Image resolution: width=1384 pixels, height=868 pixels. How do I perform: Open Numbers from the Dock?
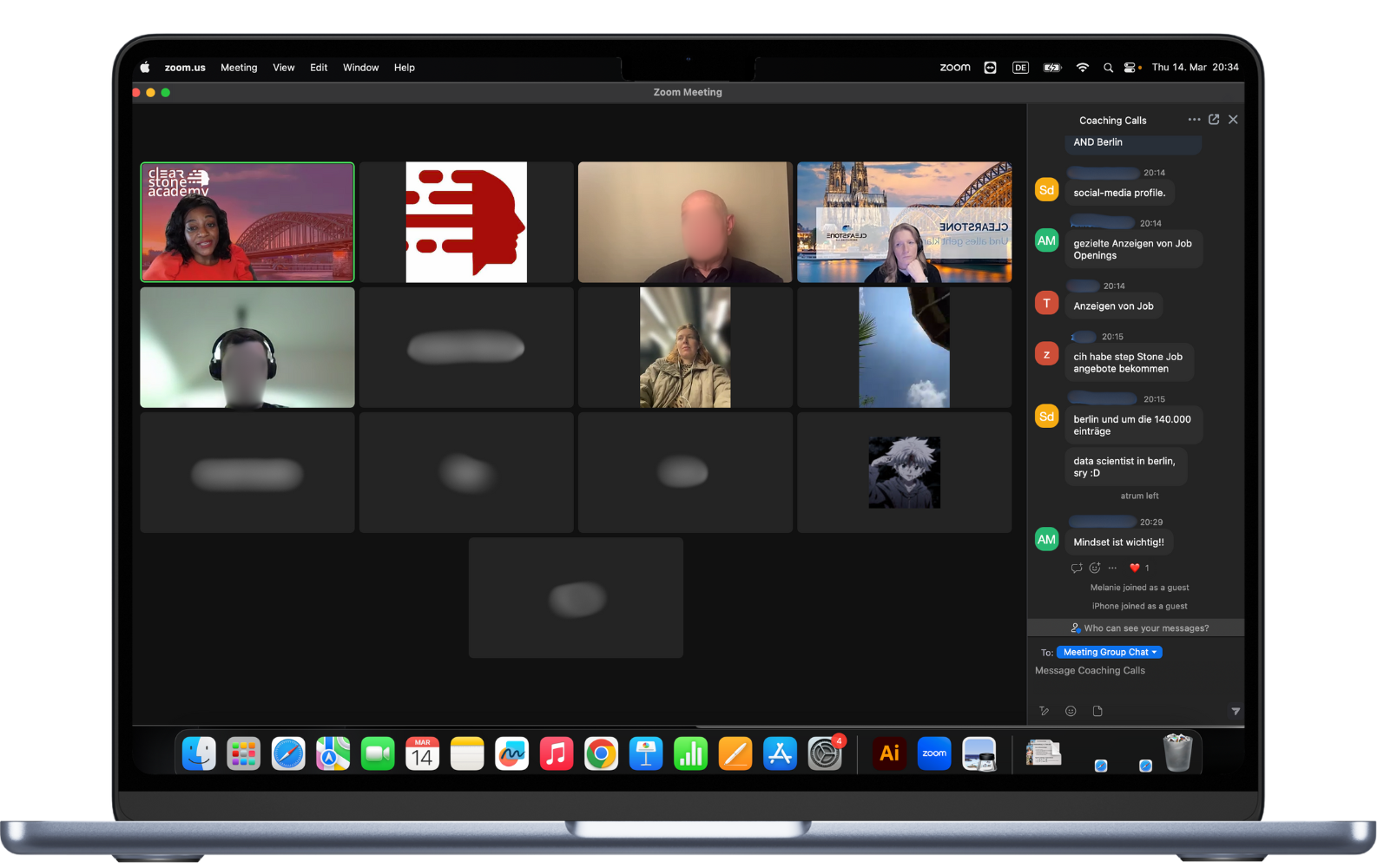click(691, 753)
